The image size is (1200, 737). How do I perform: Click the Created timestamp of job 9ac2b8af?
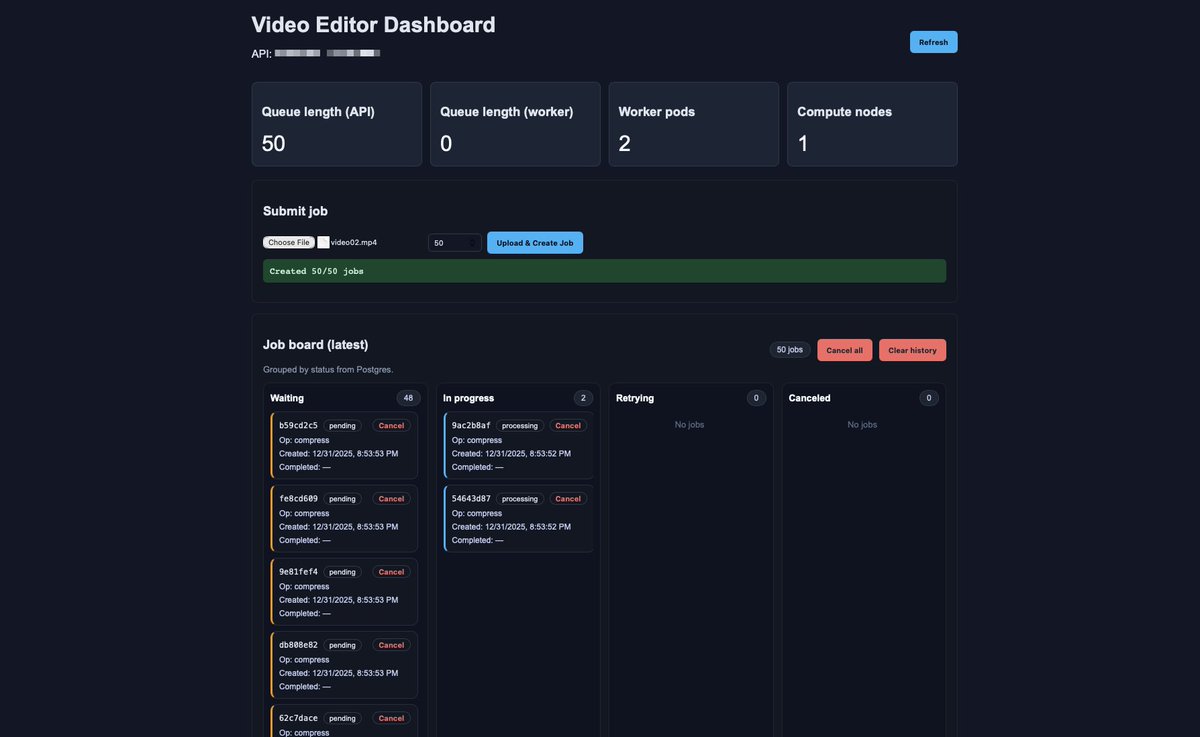click(x=511, y=453)
